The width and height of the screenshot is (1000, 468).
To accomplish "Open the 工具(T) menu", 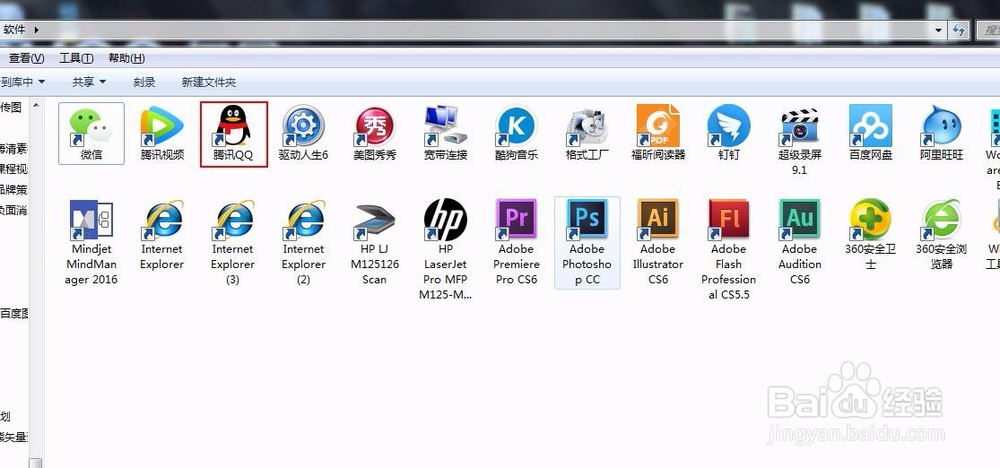I will point(77,58).
